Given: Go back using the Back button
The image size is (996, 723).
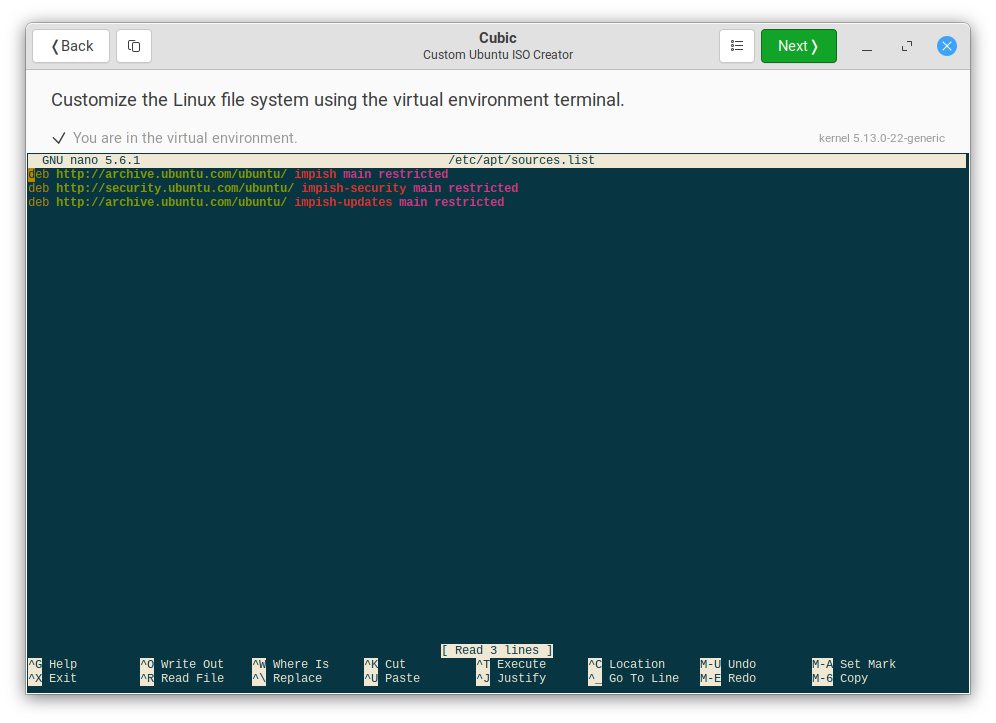Looking at the screenshot, I should point(70,46).
